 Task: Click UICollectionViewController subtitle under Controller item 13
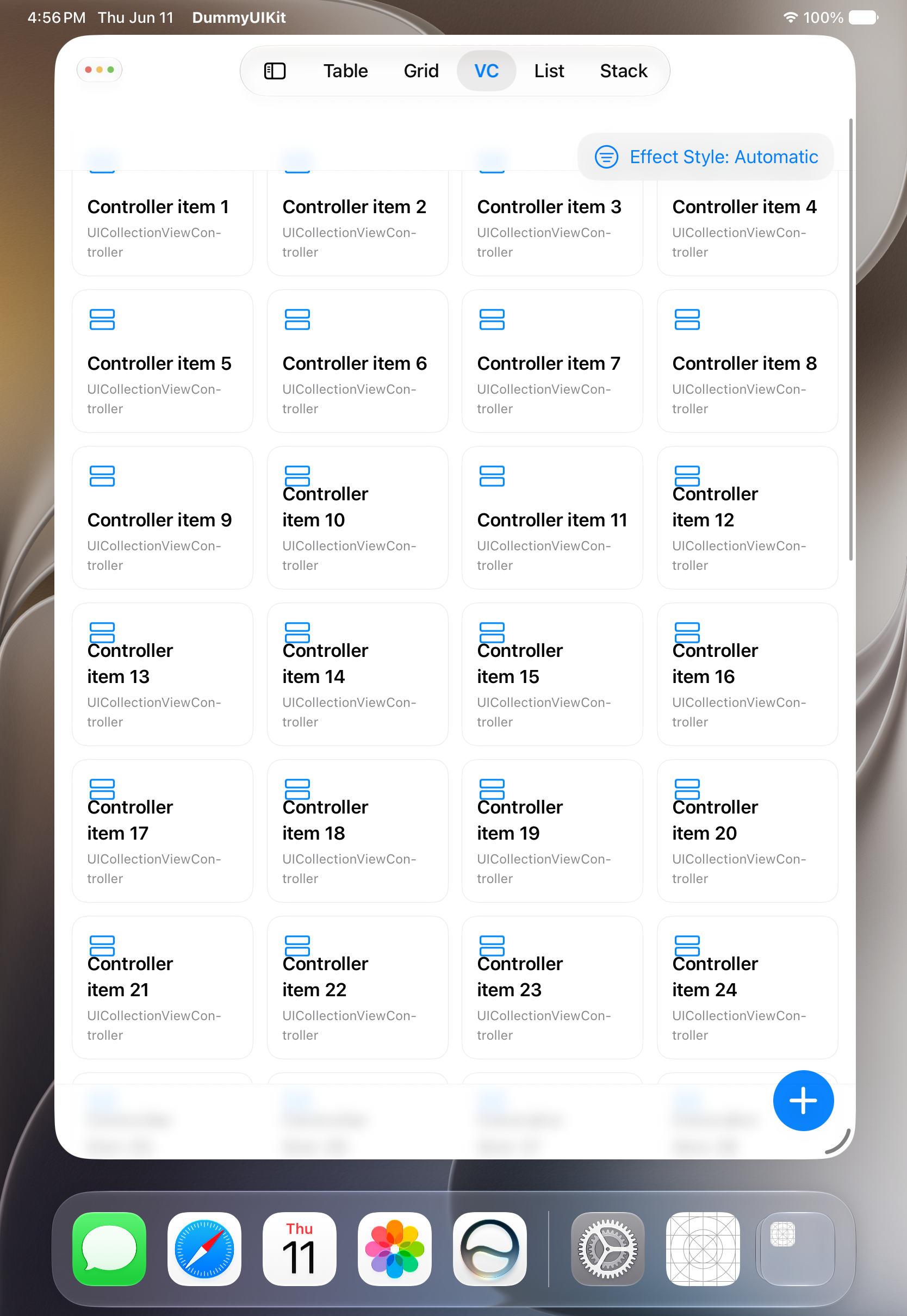pos(154,712)
